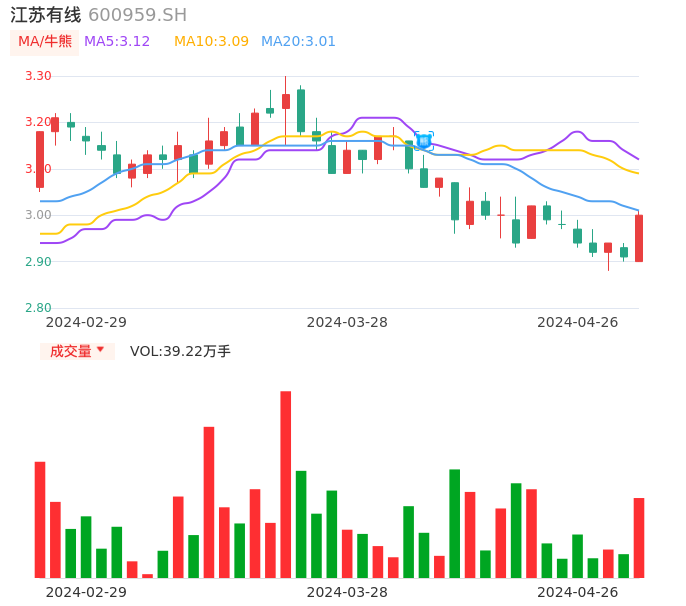Click the 2.90 price axis label
686x606 pixels.
(x=38, y=262)
